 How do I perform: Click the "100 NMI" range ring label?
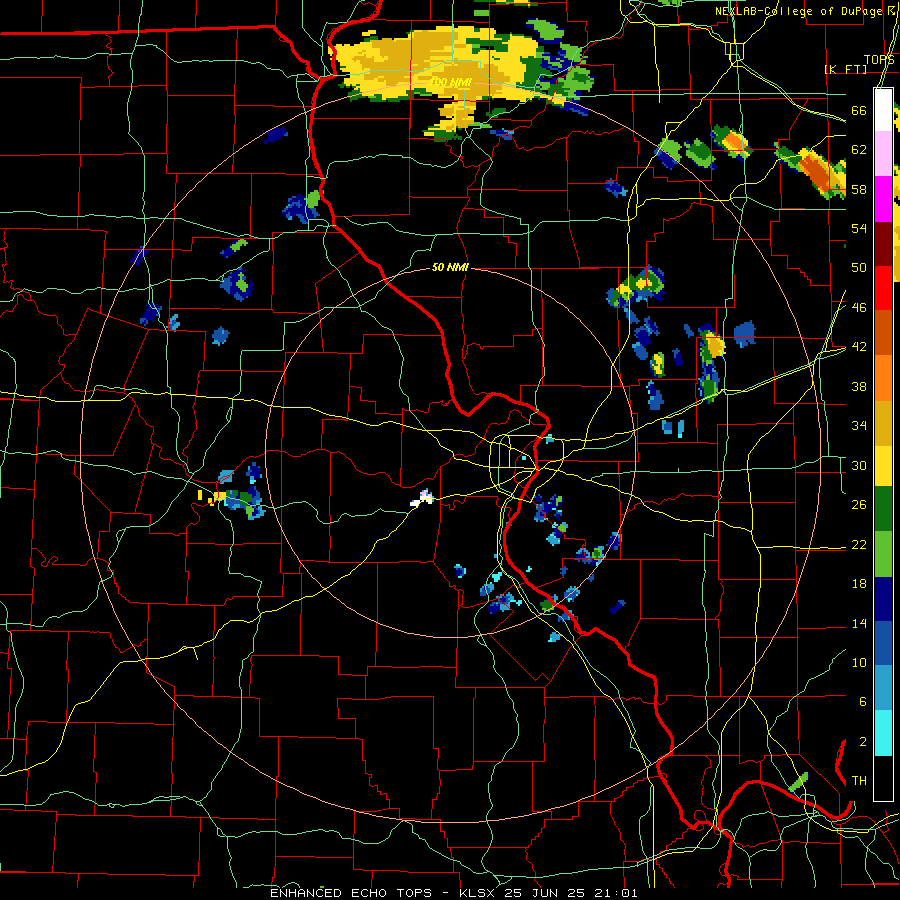[x=451, y=83]
